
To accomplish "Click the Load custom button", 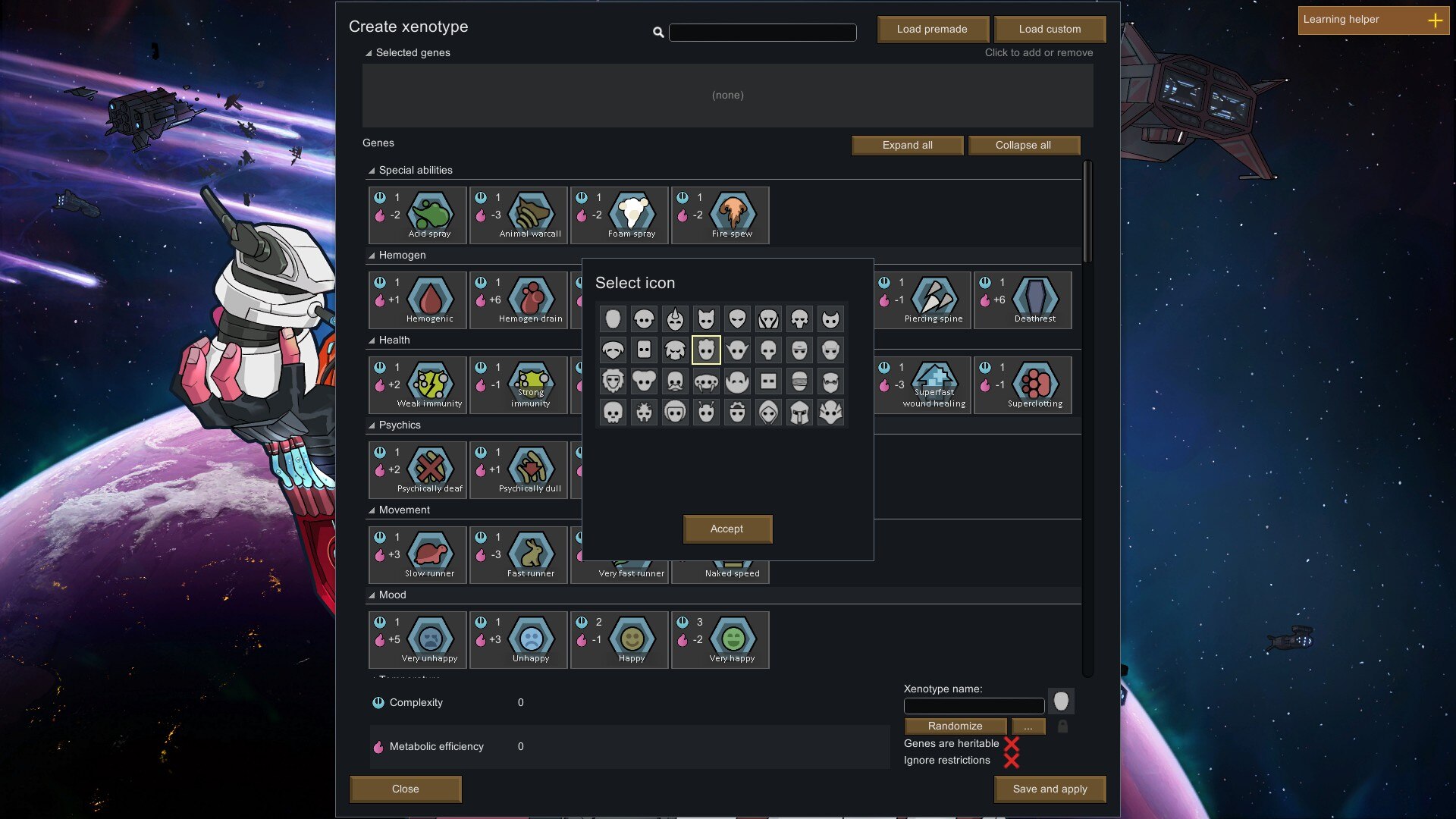I will pos(1050,30).
